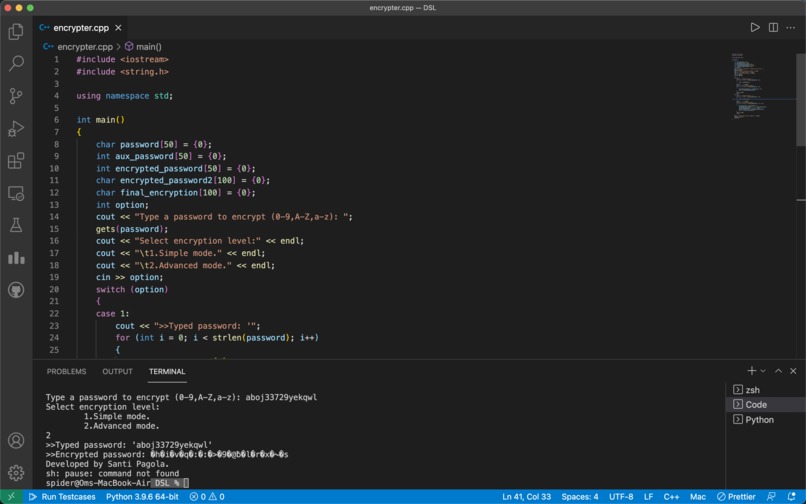
Task: Open the Manage gear menu
Action: pyautogui.click(x=16, y=473)
